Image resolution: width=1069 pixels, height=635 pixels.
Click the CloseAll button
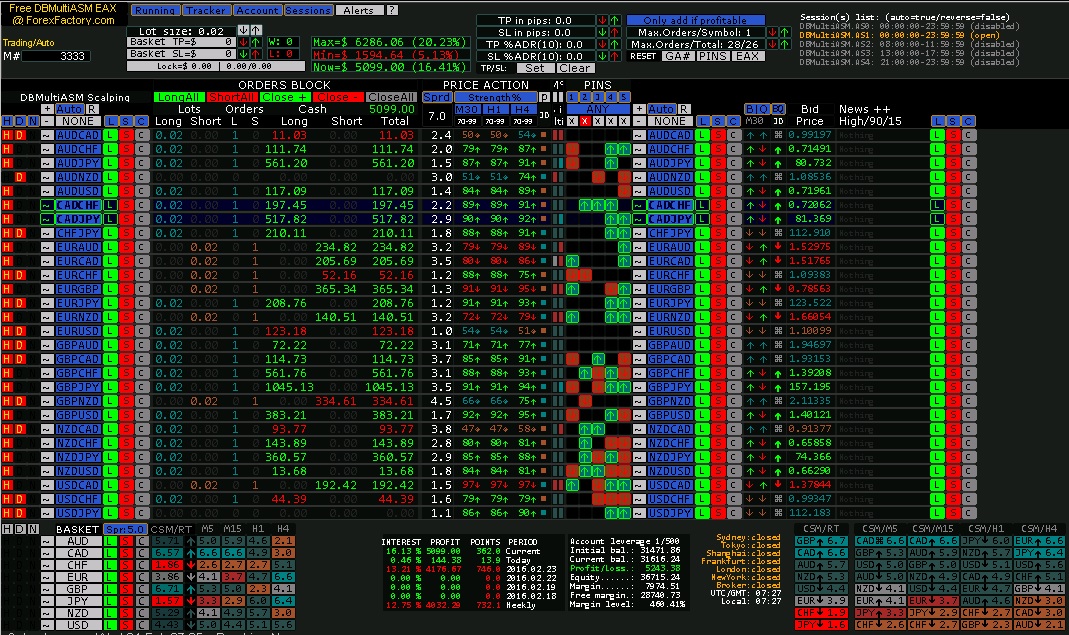coord(391,97)
